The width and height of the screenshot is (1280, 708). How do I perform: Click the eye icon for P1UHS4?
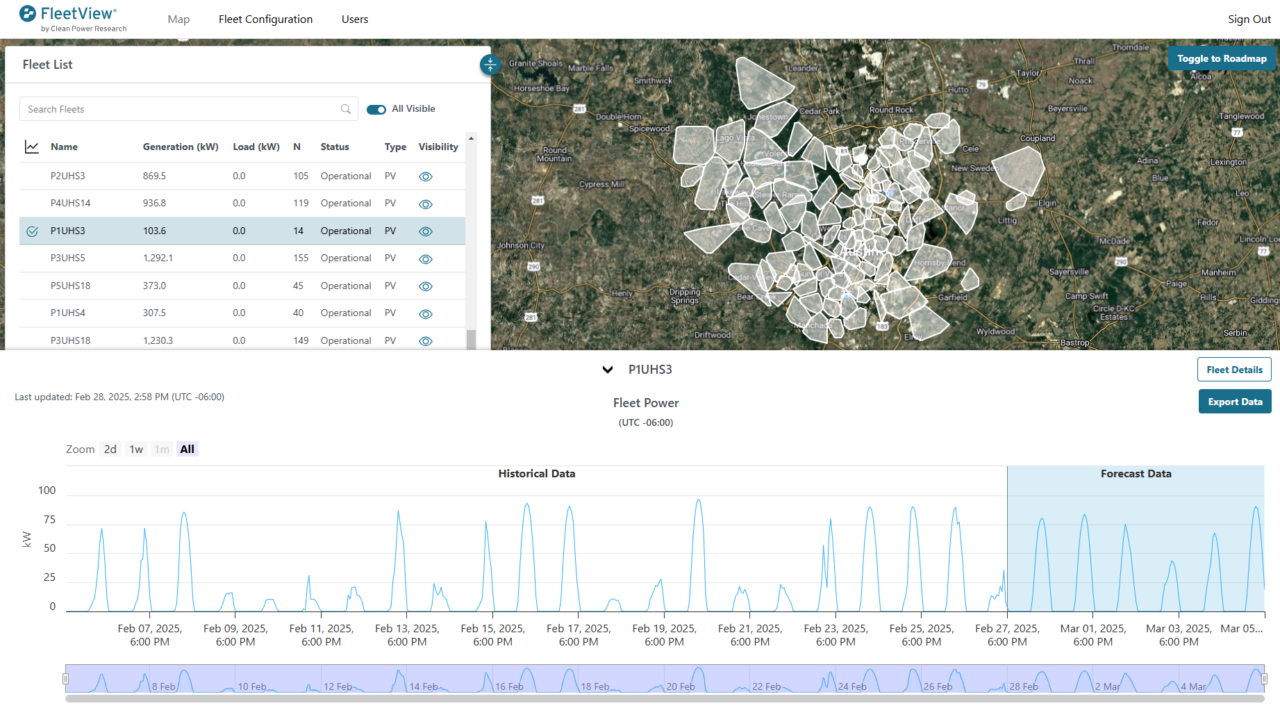(x=425, y=313)
